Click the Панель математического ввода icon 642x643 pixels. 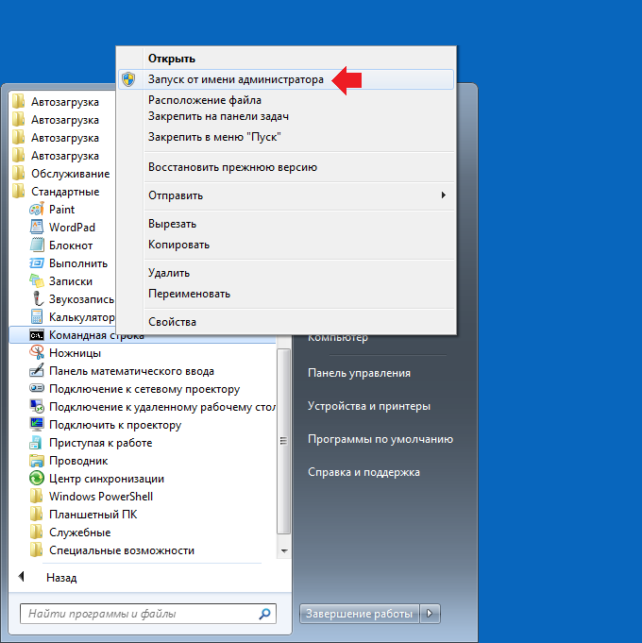coord(36,371)
